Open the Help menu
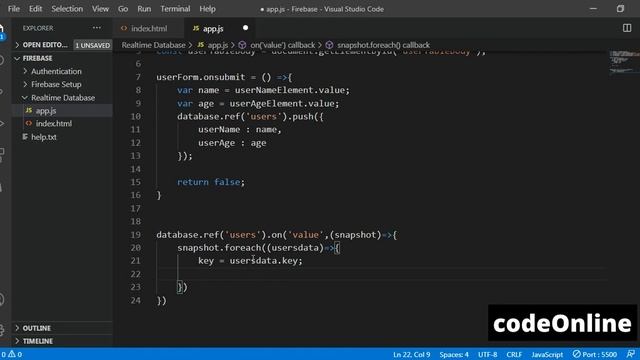This screenshot has height=360, width=640. [207, 9]
